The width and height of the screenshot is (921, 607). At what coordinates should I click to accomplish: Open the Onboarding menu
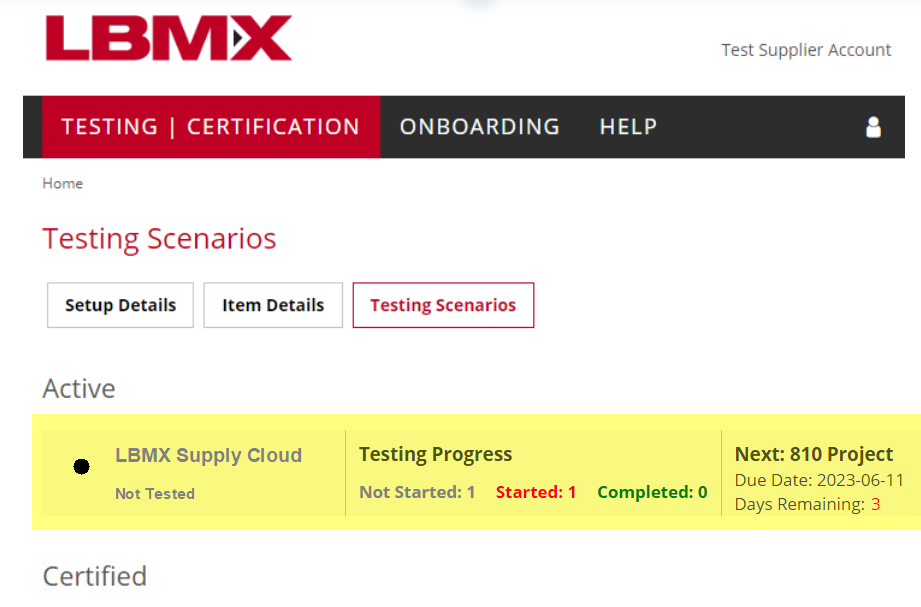(x=480, y=127)
